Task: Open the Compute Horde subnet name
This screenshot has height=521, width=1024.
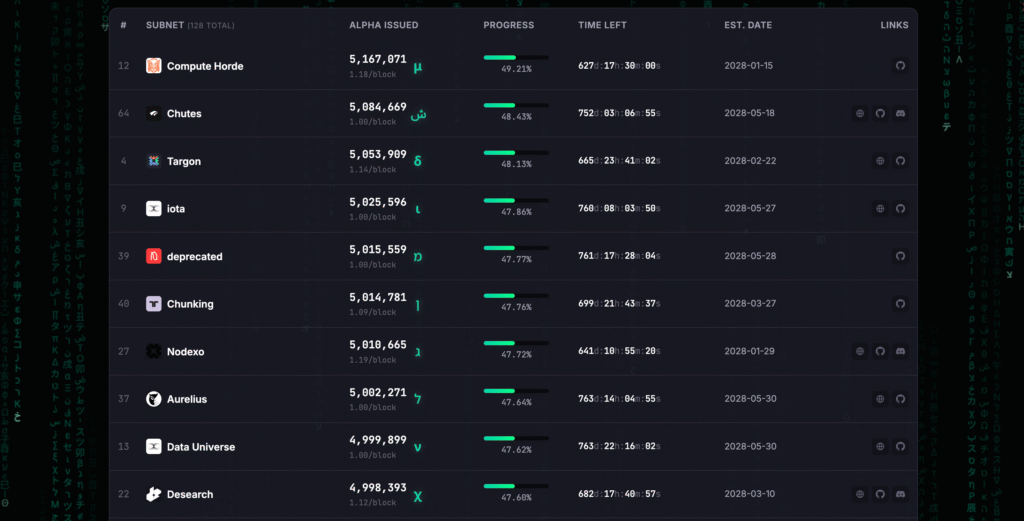Action: click(204, 66)
